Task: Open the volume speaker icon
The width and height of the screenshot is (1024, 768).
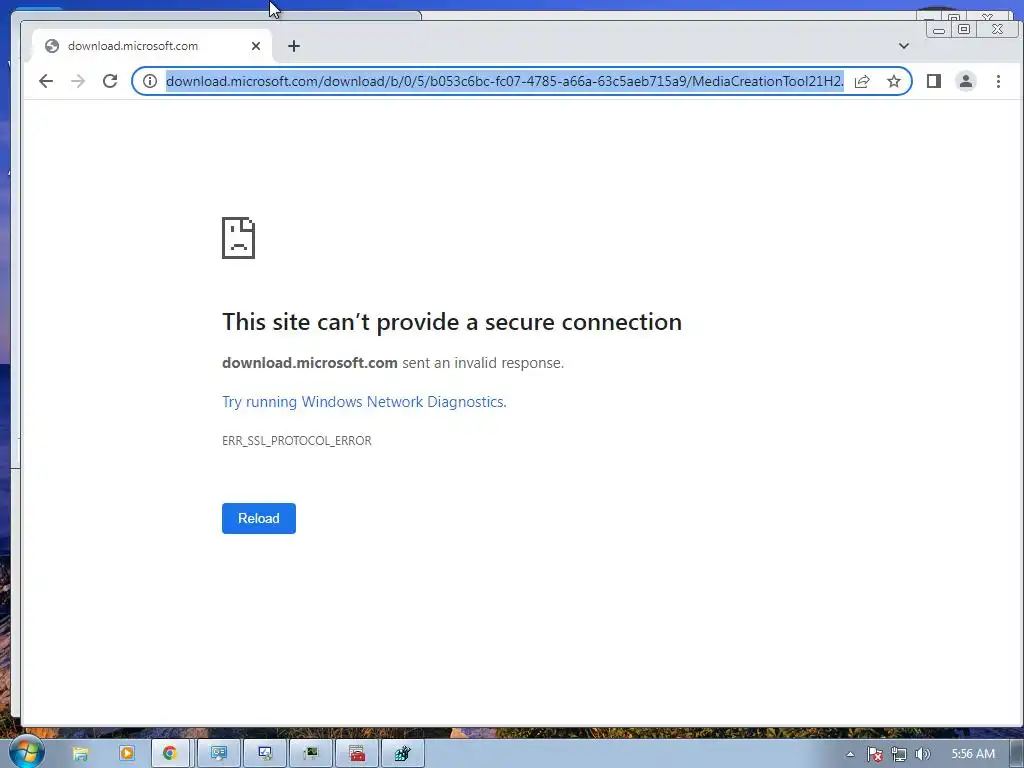Action: 922,754
